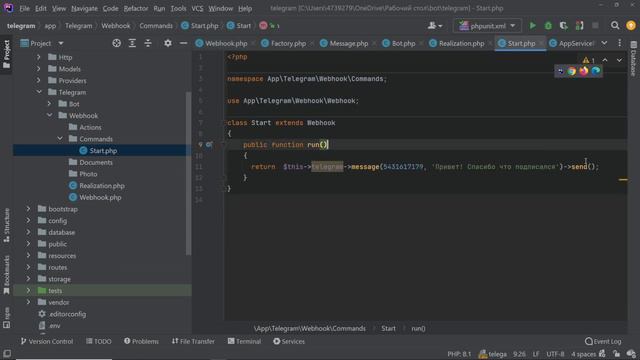The image size is (640, 360).
Task: Toggle tool window quick access icon
Action: [7, 353]
